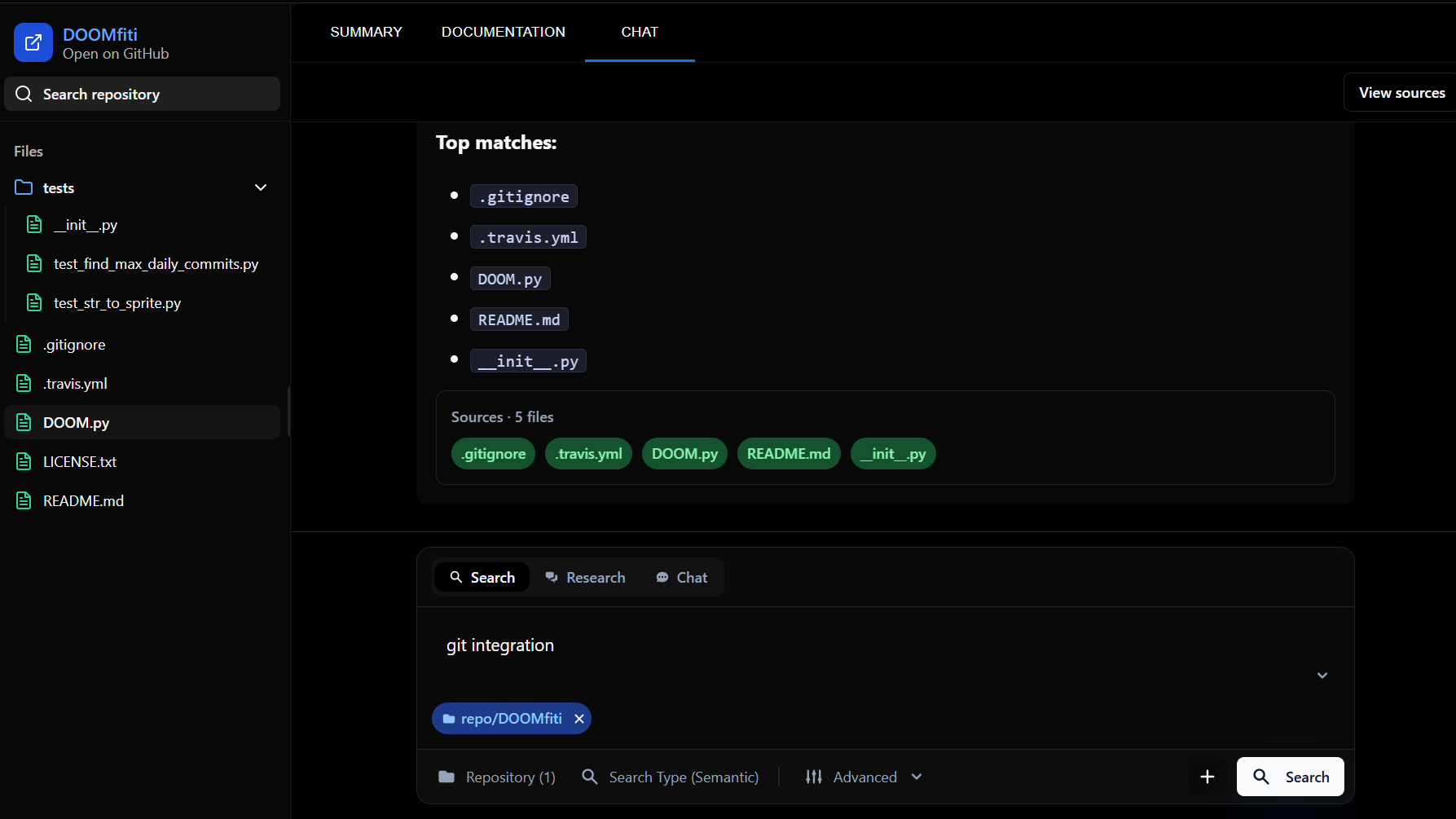Open the Advanced options dropdown arrow
This screenshot has width=1456, height=819.
(917, 777)
